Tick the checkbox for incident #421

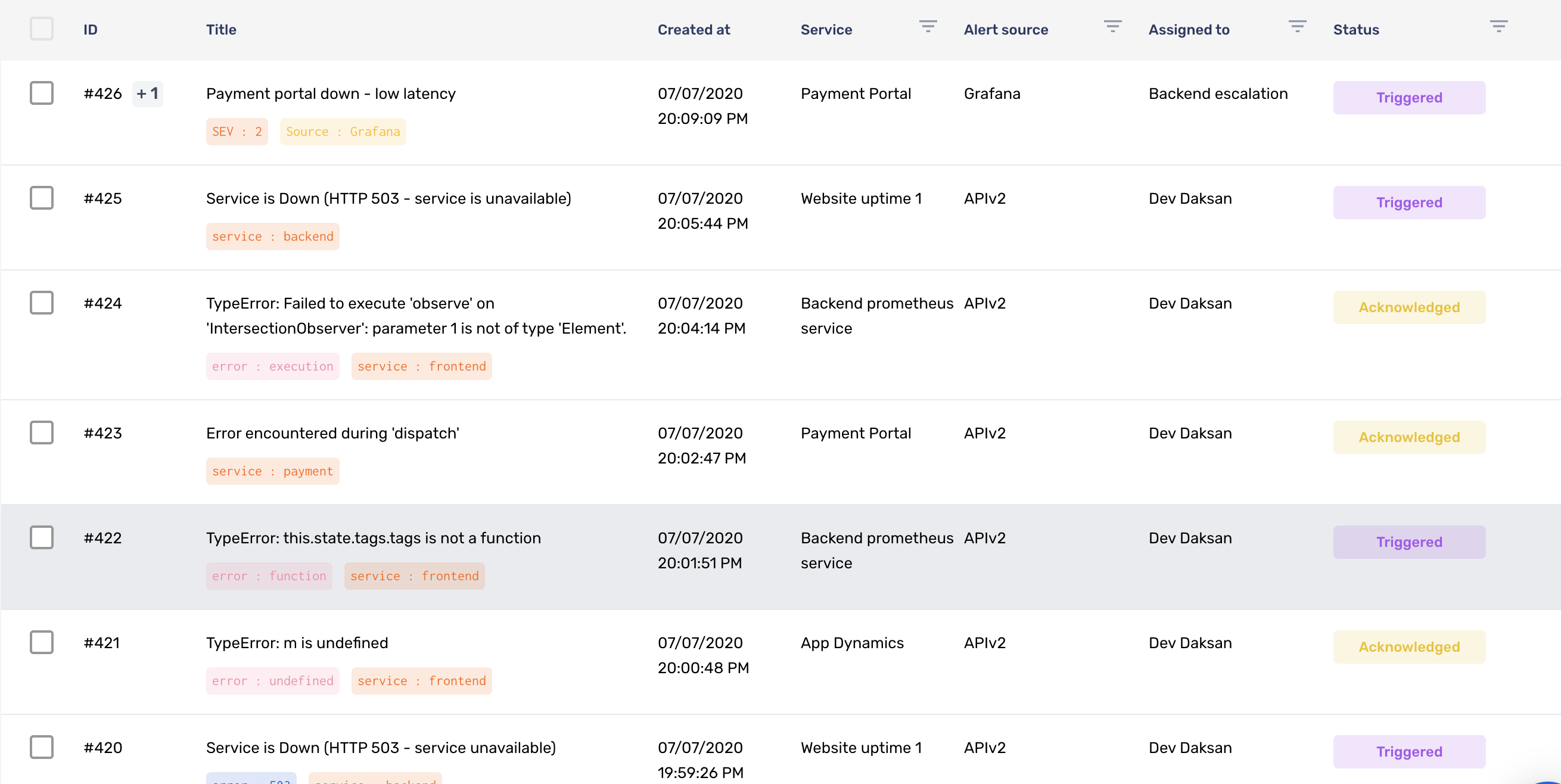coord(41,642)
